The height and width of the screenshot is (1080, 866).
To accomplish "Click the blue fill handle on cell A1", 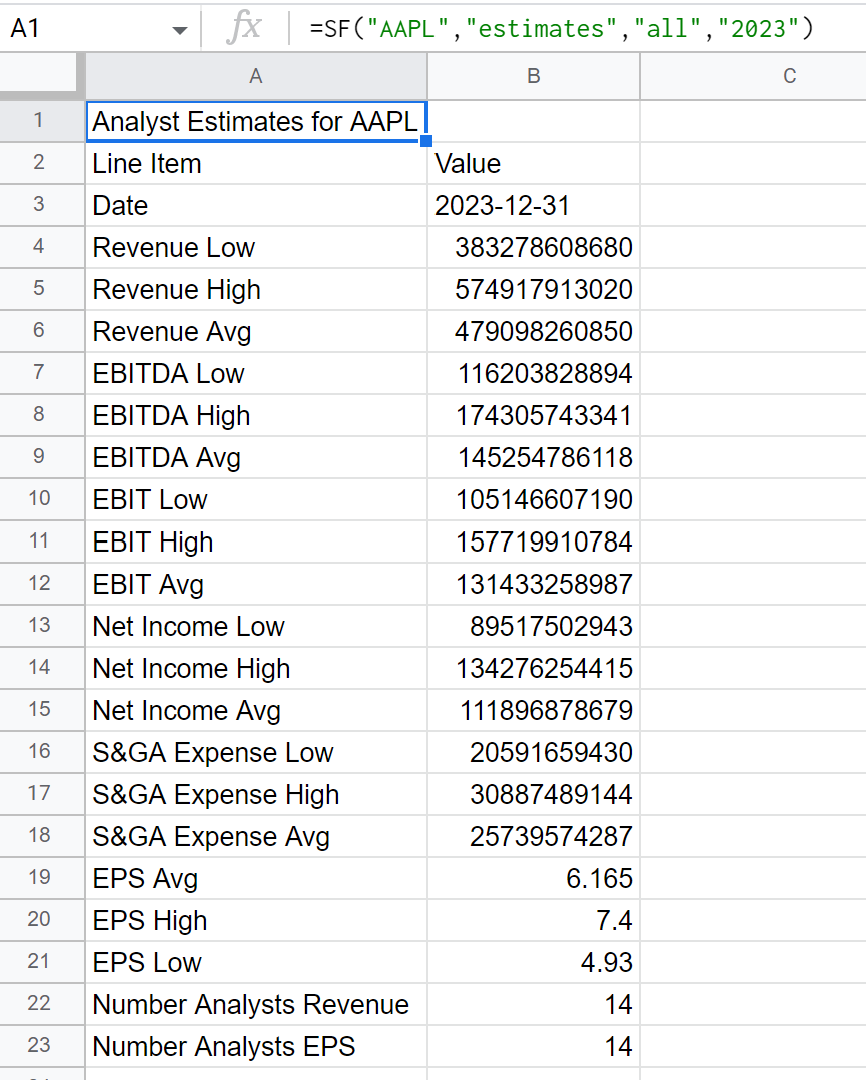I will coord(426,141).
